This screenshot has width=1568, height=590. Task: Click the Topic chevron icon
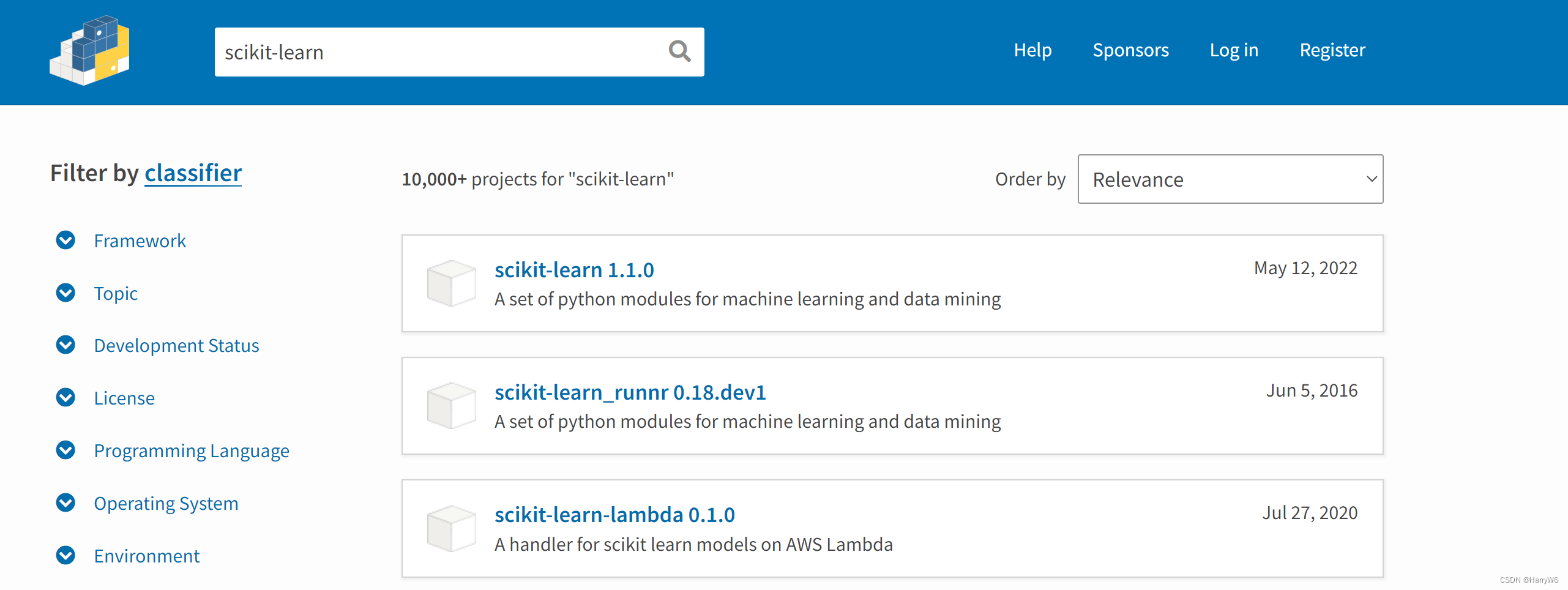click(65, 293)
